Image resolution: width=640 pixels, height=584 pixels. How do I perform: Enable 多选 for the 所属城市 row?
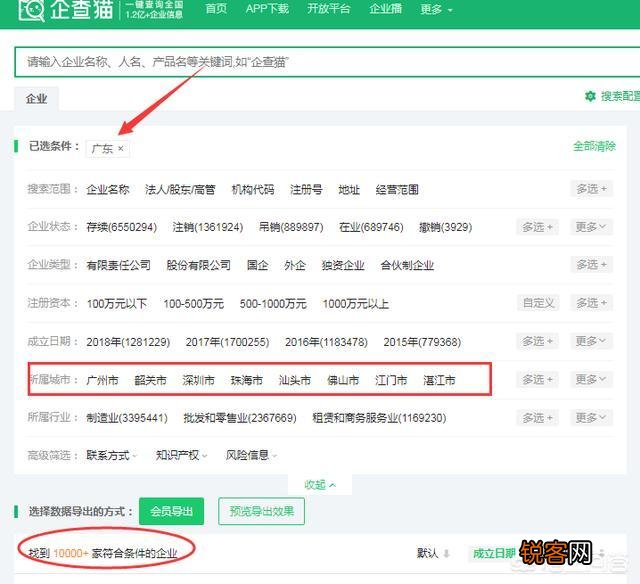click(537, 380)
